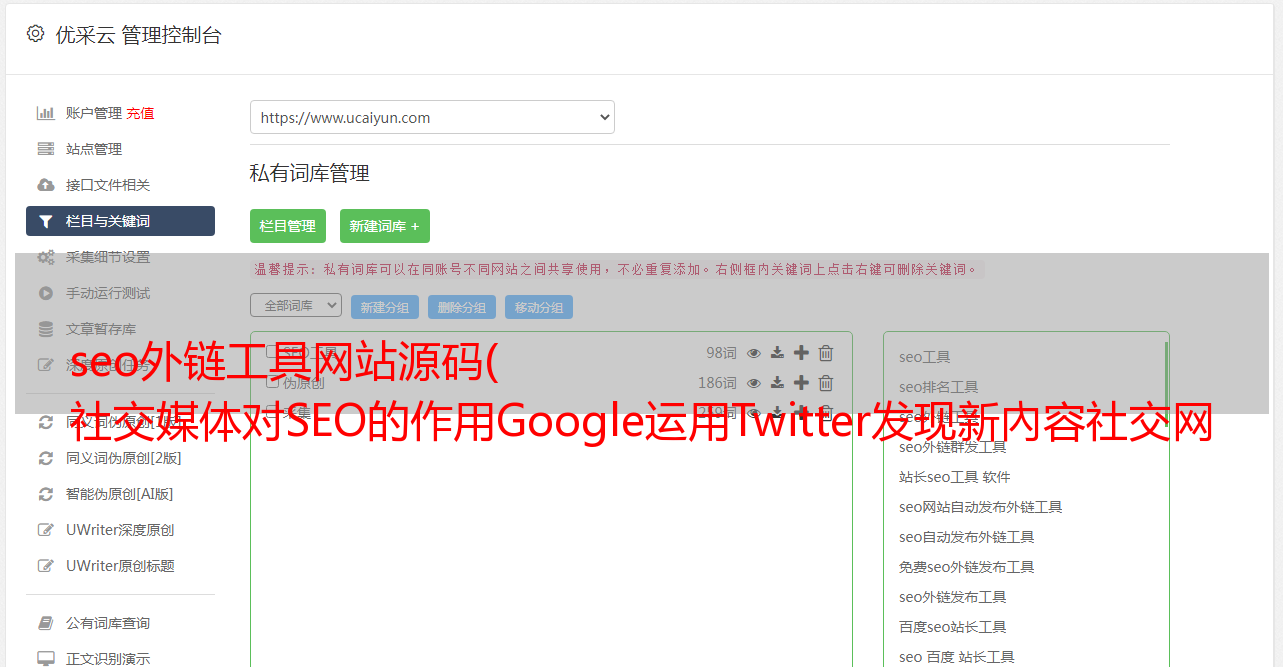Image resolution: width=1283 pixels, height=667 pixels.
Task: Click the 私有词库管理 heading
Action: (x=310, y=173)
